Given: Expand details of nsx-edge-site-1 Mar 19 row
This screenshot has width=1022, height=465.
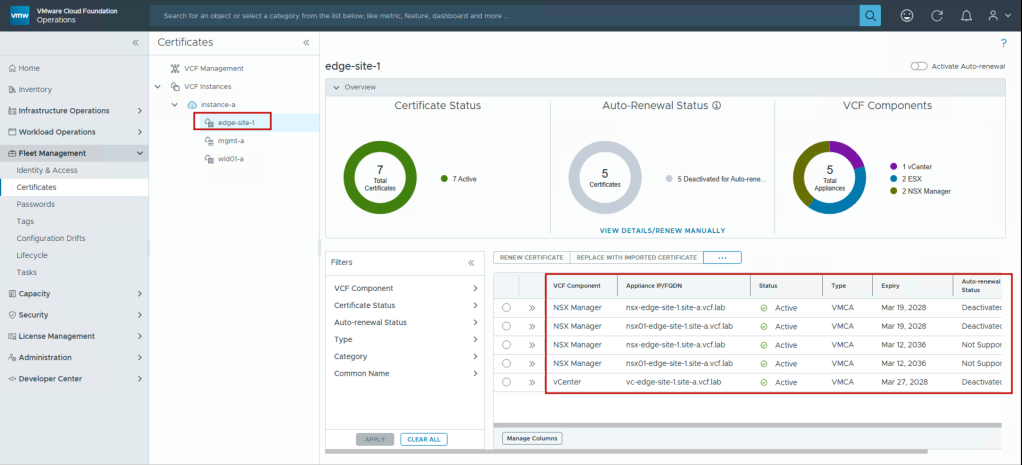Looking at the screenshot, I should 532,308.
